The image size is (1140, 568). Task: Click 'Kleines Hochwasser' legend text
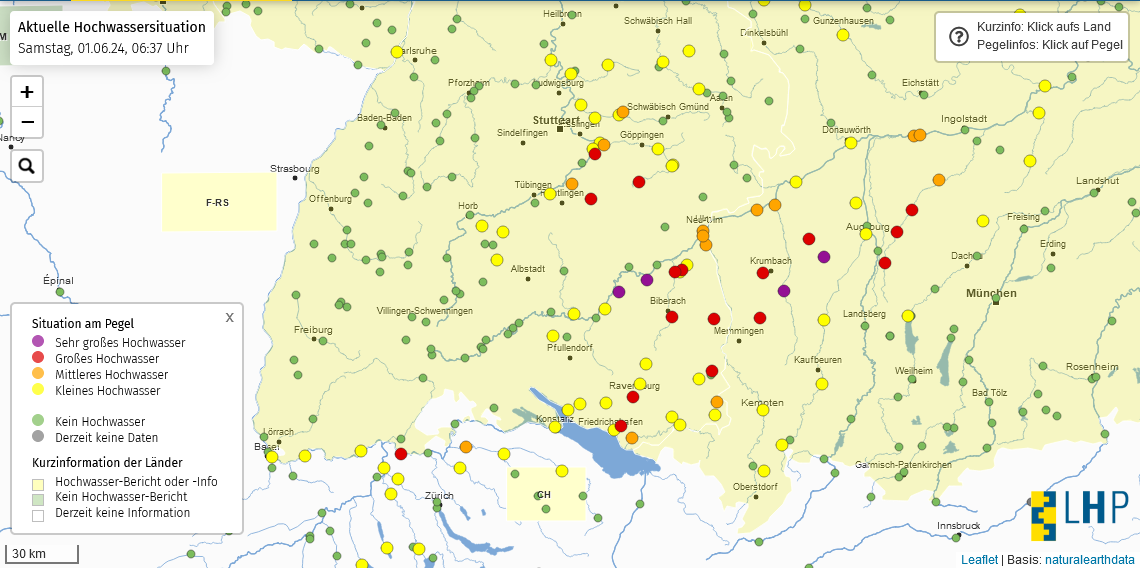pyautogui.click(x=108, y=390)
